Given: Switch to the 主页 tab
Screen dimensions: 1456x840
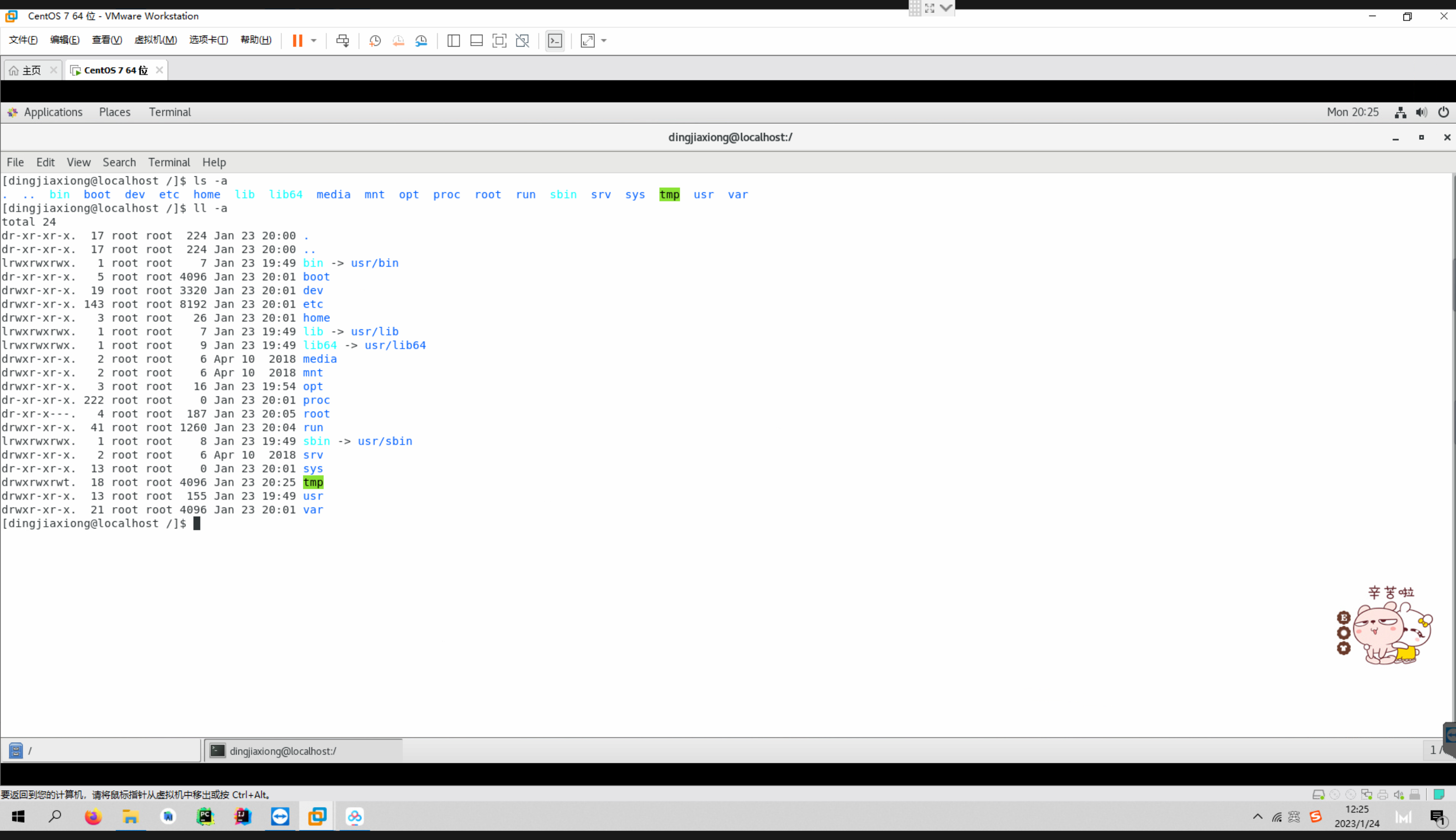Looking at the screenshot, I should pyautogui.click(x=32, y=70).
